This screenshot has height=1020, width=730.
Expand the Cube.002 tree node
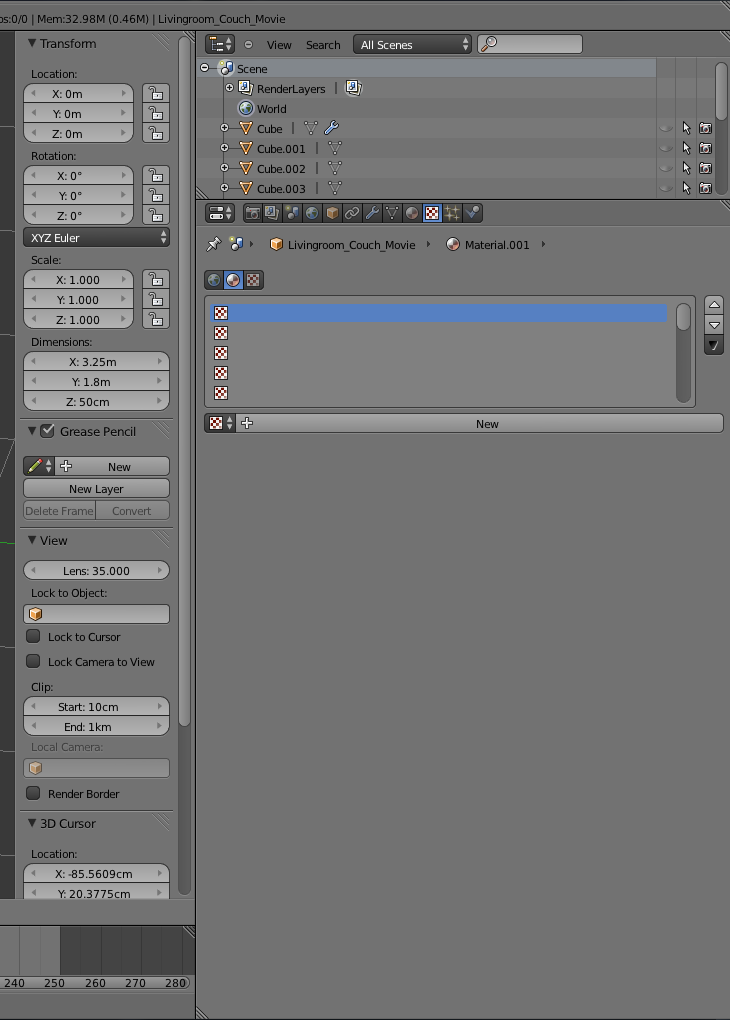coord(224,168)
